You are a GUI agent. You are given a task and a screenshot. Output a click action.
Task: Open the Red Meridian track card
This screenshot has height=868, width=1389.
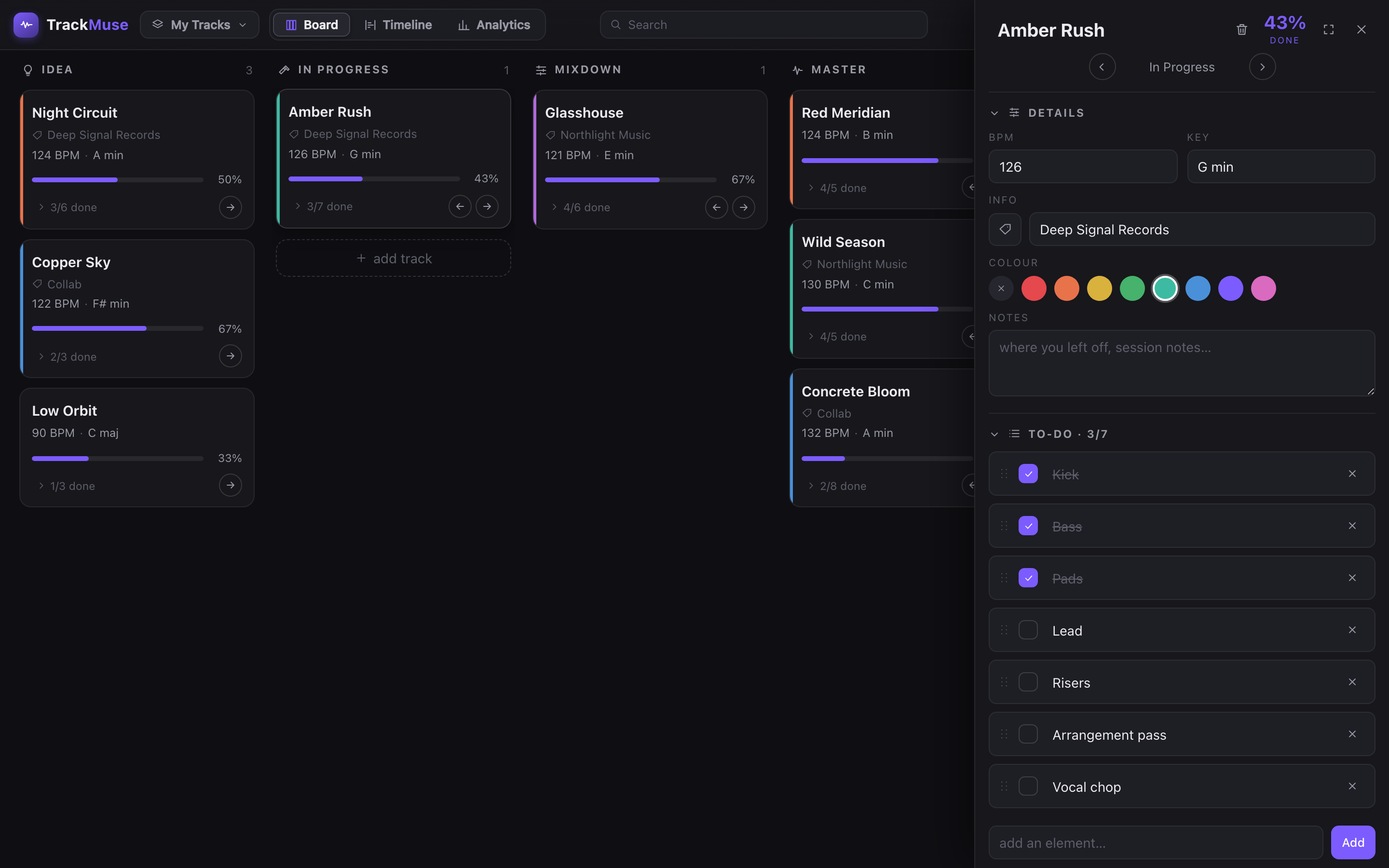click(x=882, y=149)
